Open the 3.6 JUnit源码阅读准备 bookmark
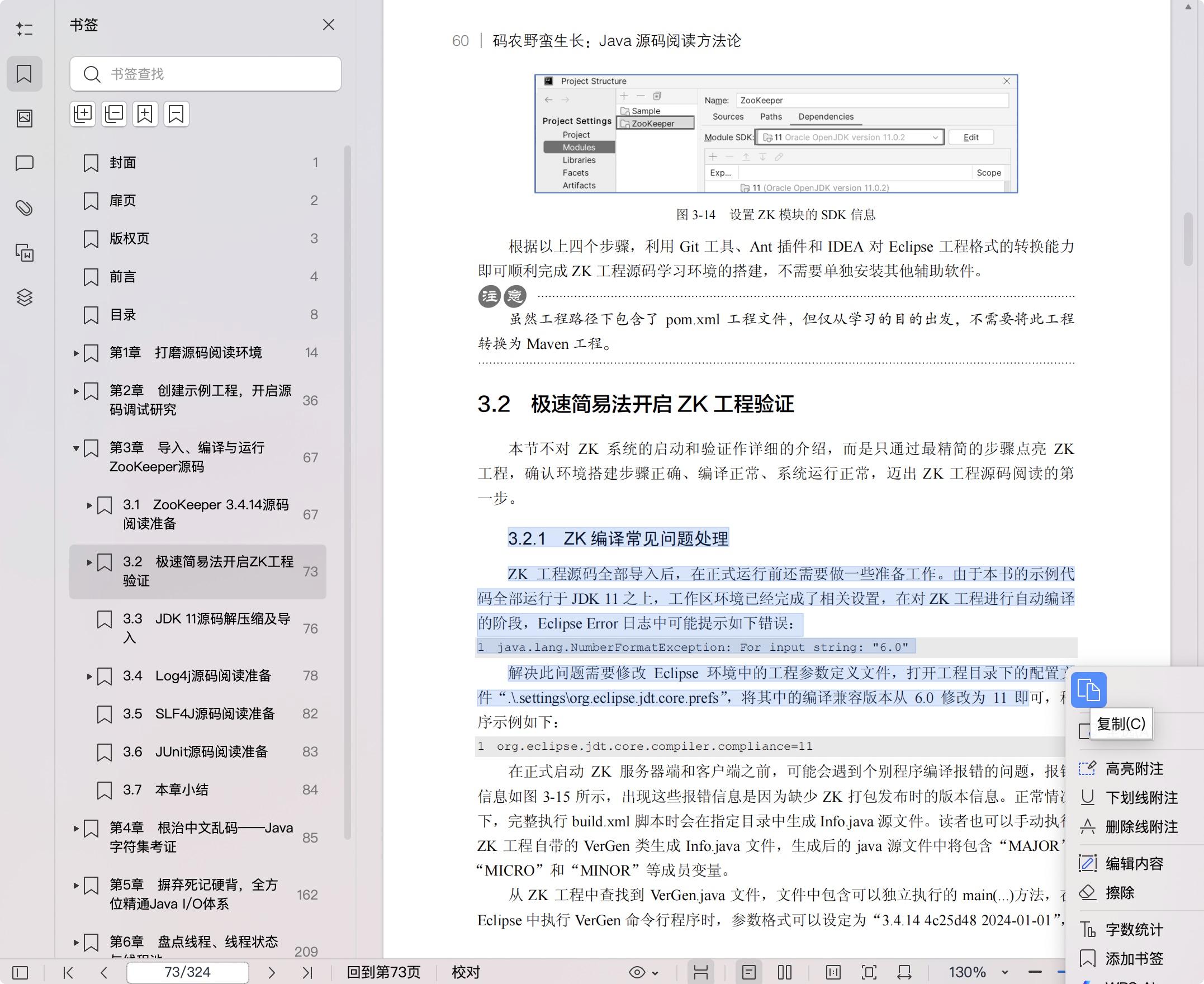 coord(198,751)
